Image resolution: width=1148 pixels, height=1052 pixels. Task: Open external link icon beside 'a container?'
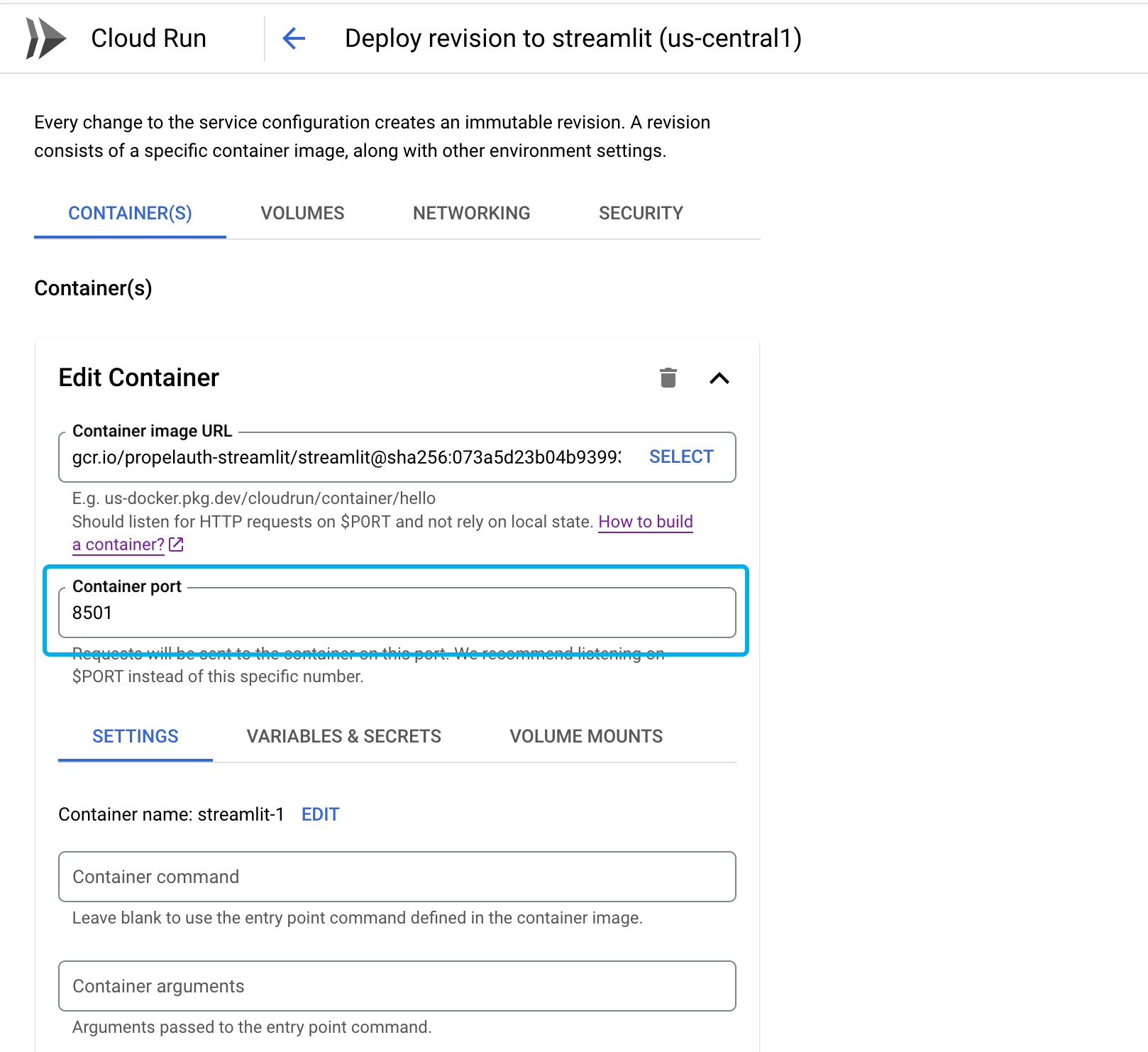(177, 544)
